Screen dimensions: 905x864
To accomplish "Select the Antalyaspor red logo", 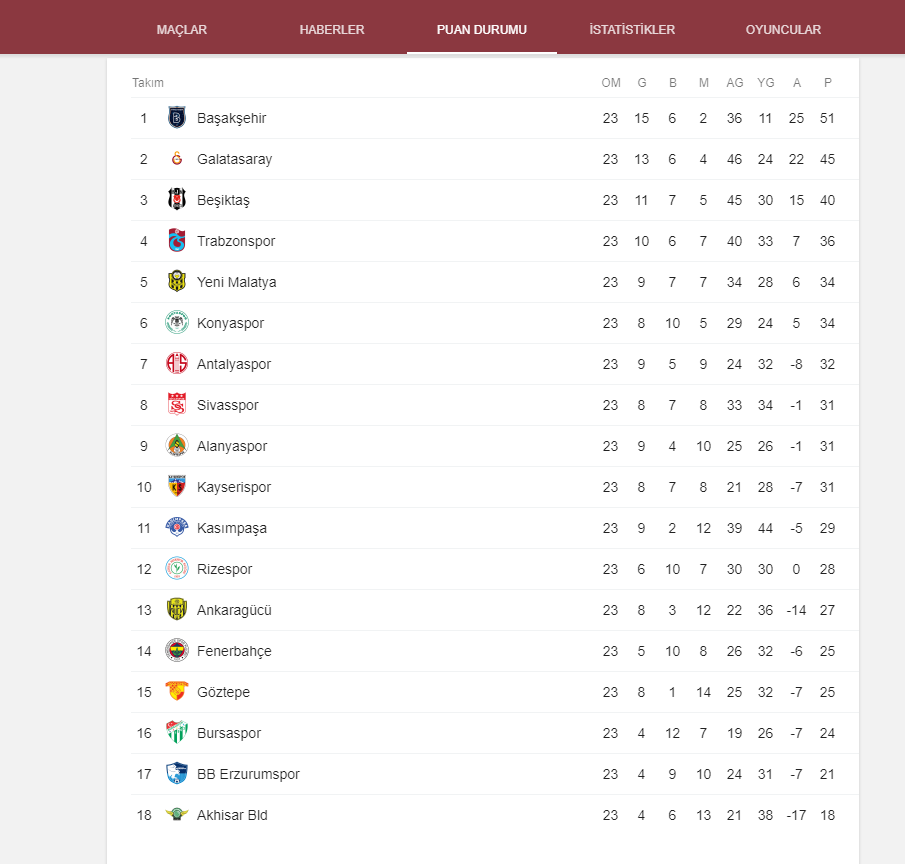I will coord(177,364).
